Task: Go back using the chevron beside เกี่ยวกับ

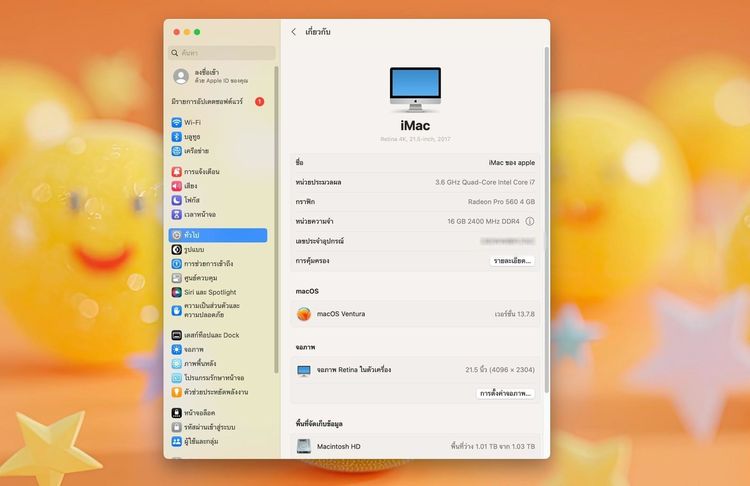Action: coord(293,32)
